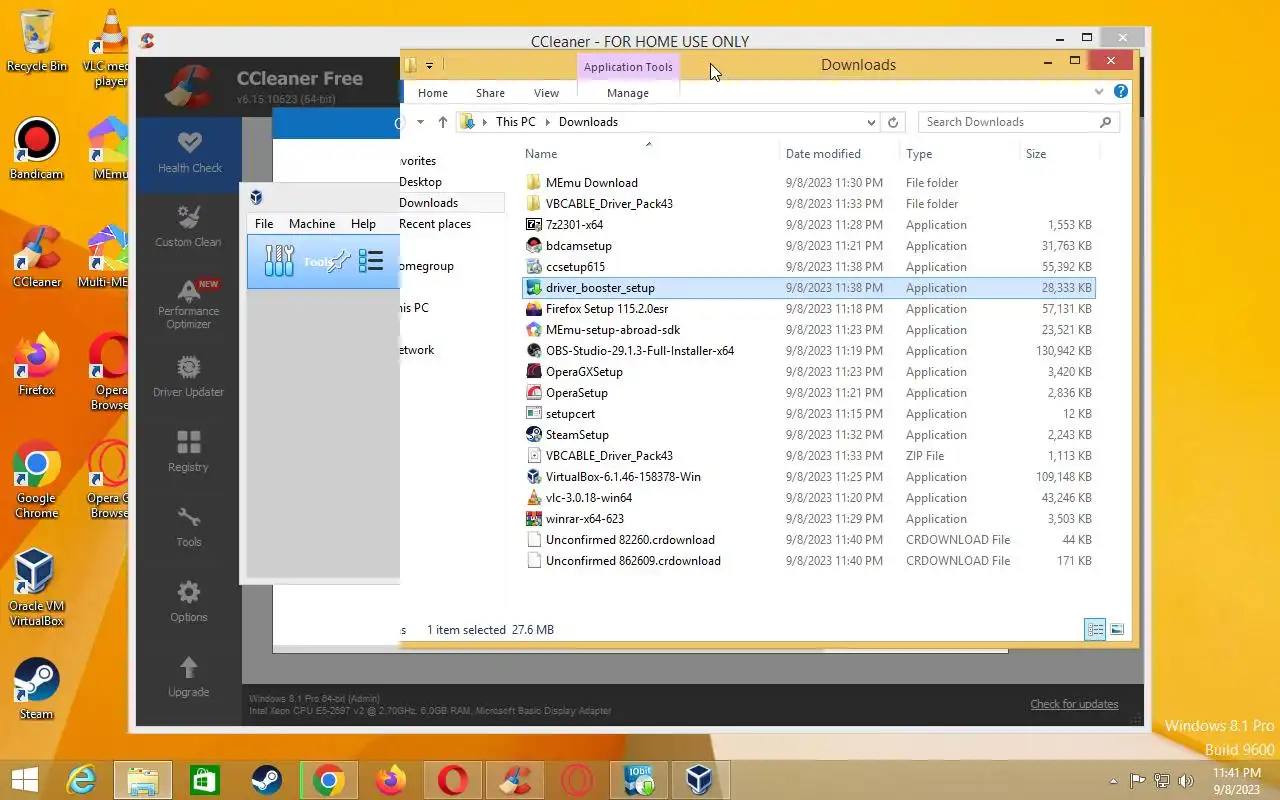Open Registry section in CCleaner

[188, 451]
